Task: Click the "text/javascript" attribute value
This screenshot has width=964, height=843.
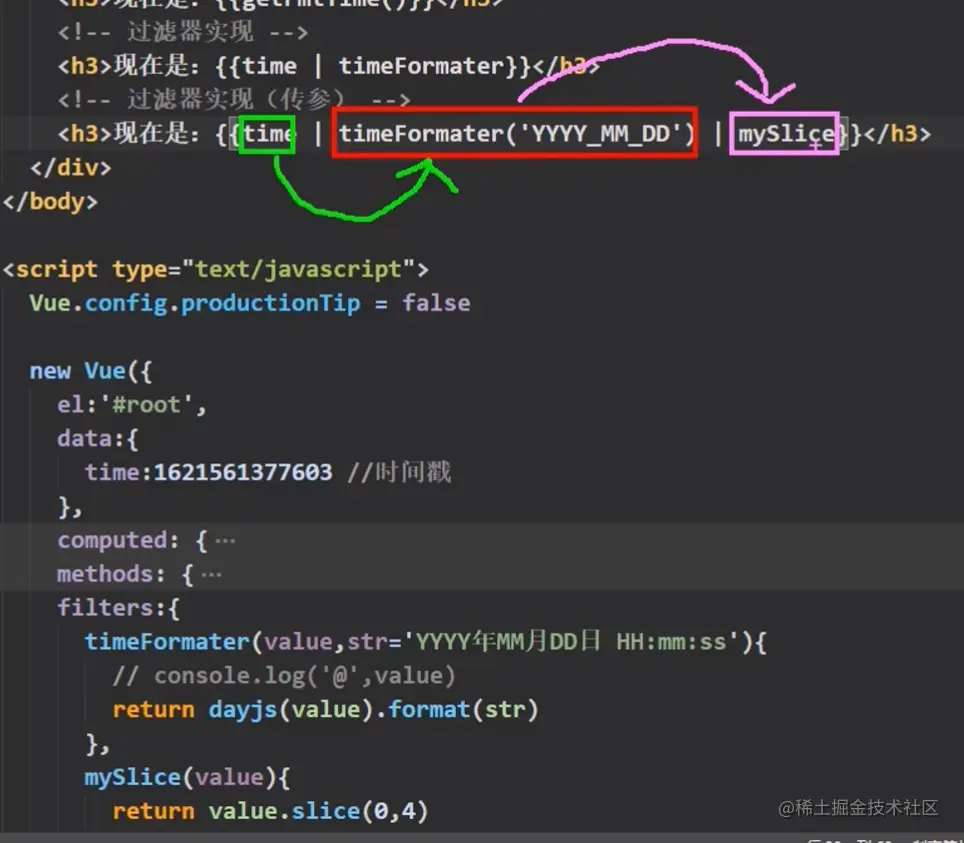Action: tap(299, 269)
